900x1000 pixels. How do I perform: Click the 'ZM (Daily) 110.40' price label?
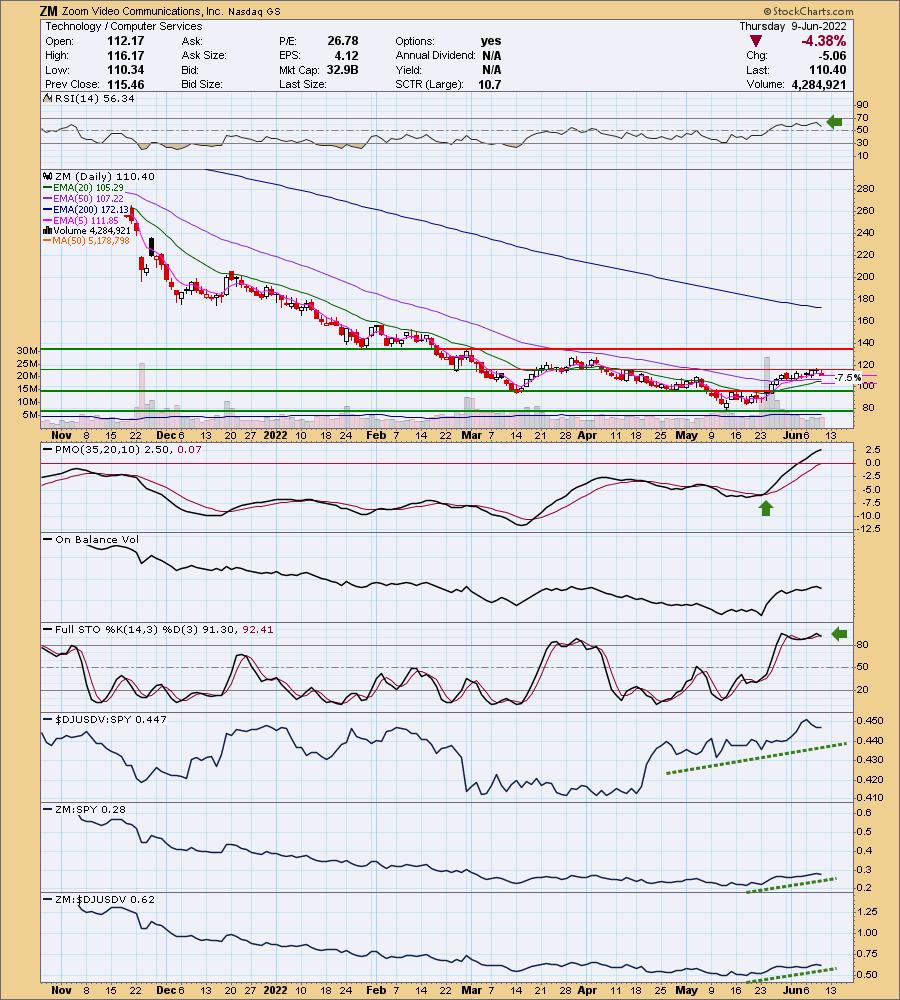point(105,177)
